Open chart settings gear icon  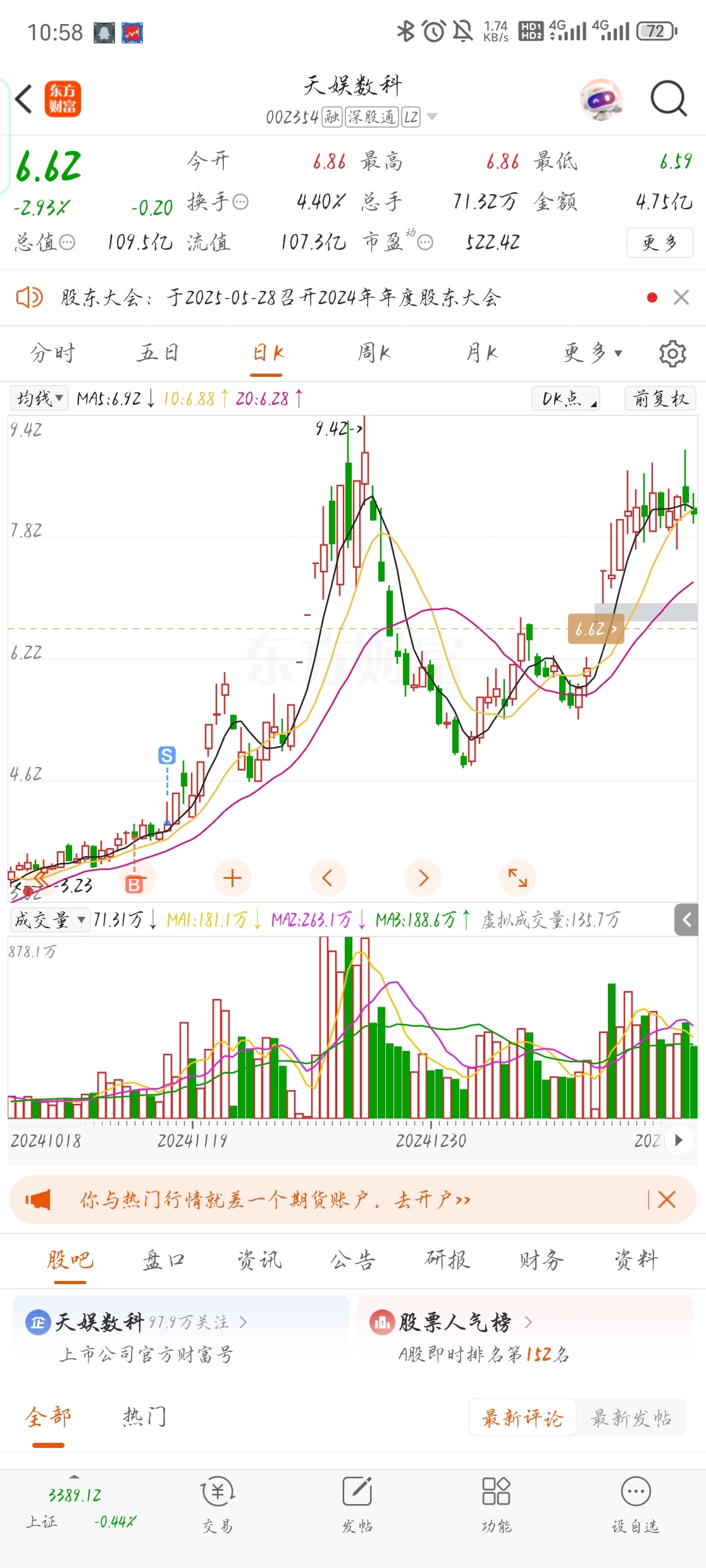pos(672,353)
